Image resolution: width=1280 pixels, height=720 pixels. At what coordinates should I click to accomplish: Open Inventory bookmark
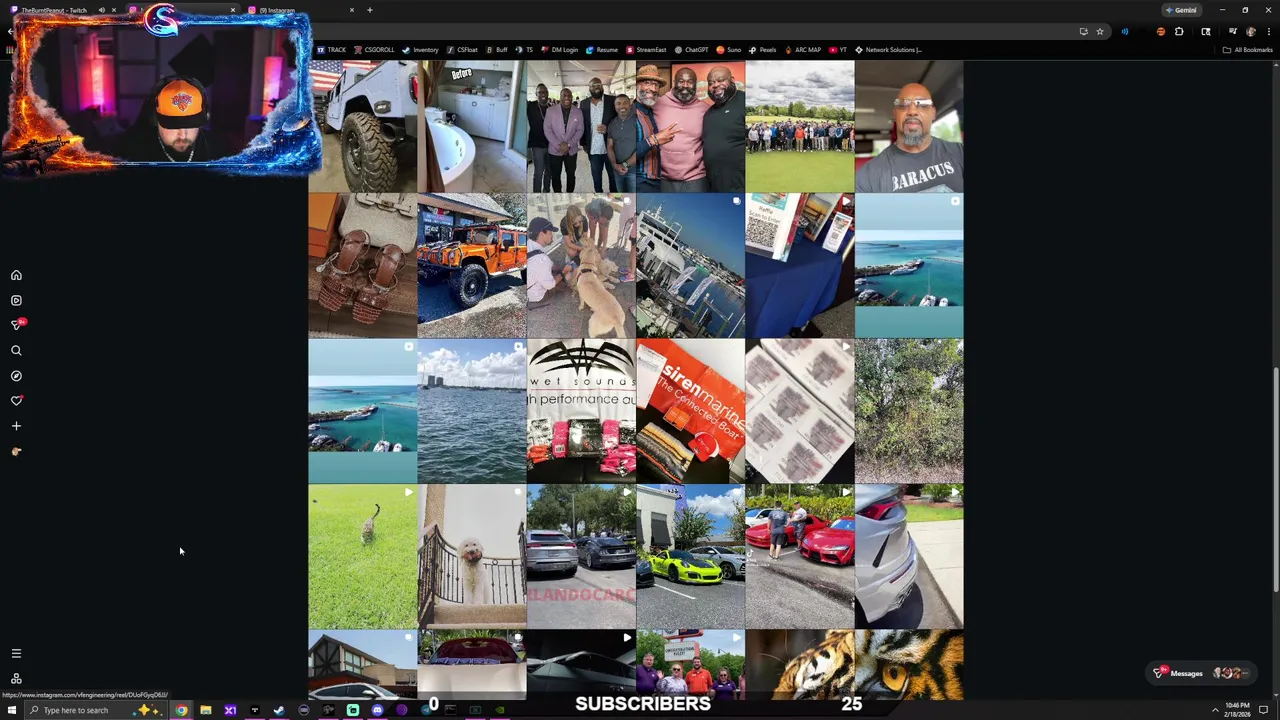click(x=420, y=50)
